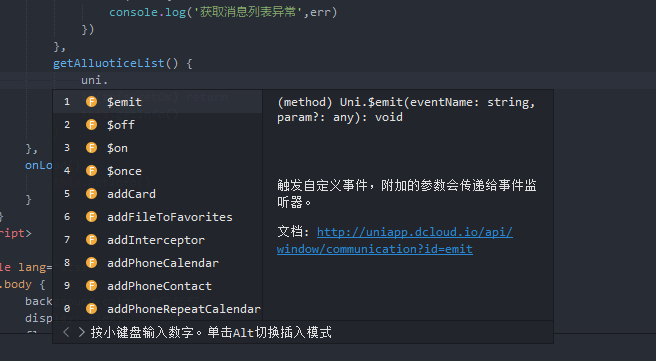
Task: Click the orange icon beside $off
Action: pyautogui.click(x=91, y=125)
